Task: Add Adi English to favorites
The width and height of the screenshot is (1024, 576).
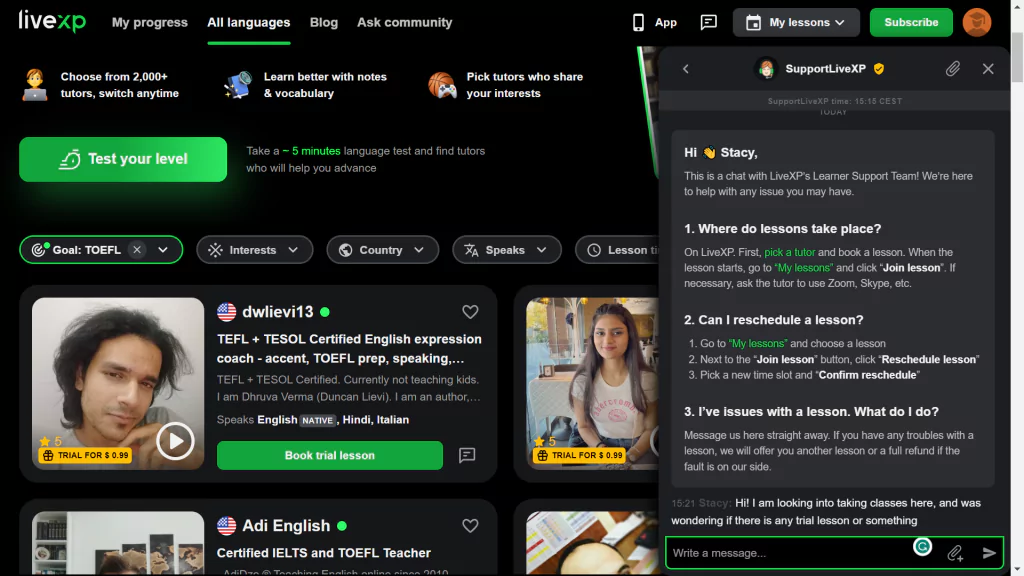Action: (x=470, y=526)
